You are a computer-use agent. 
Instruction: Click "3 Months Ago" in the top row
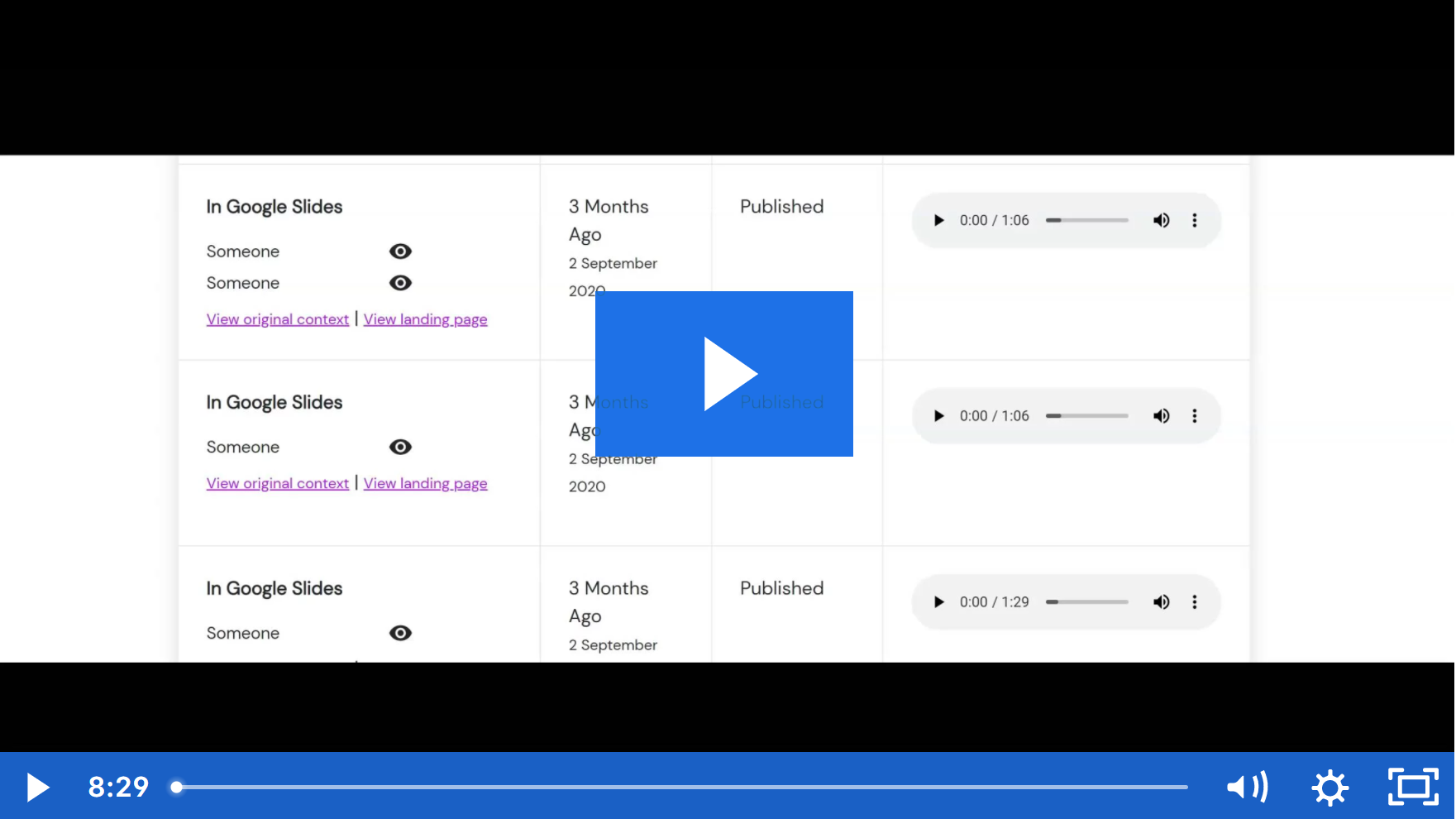tap(609, 221)
